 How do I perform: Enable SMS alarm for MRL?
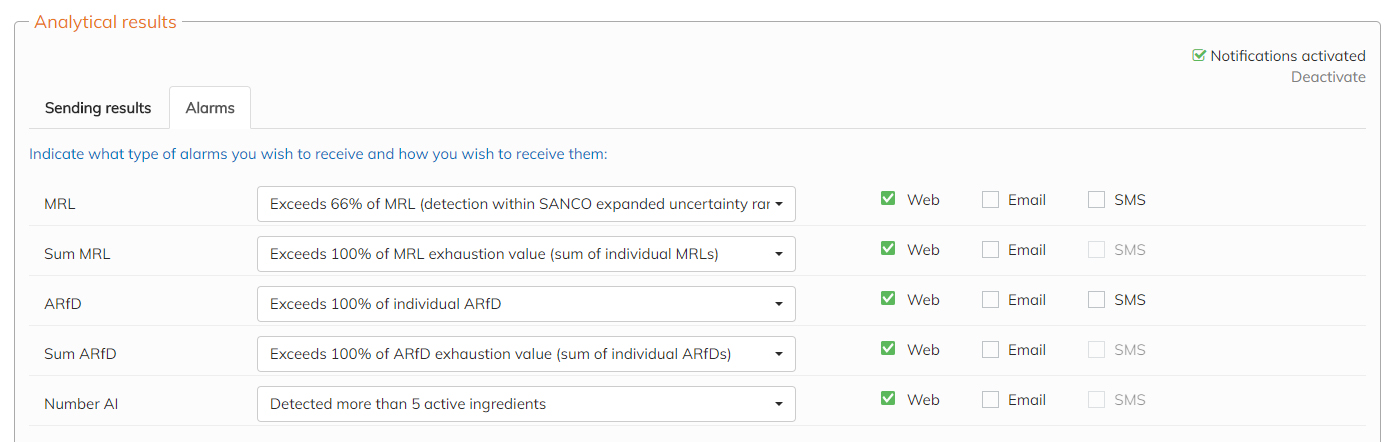tap(1097, 200)
